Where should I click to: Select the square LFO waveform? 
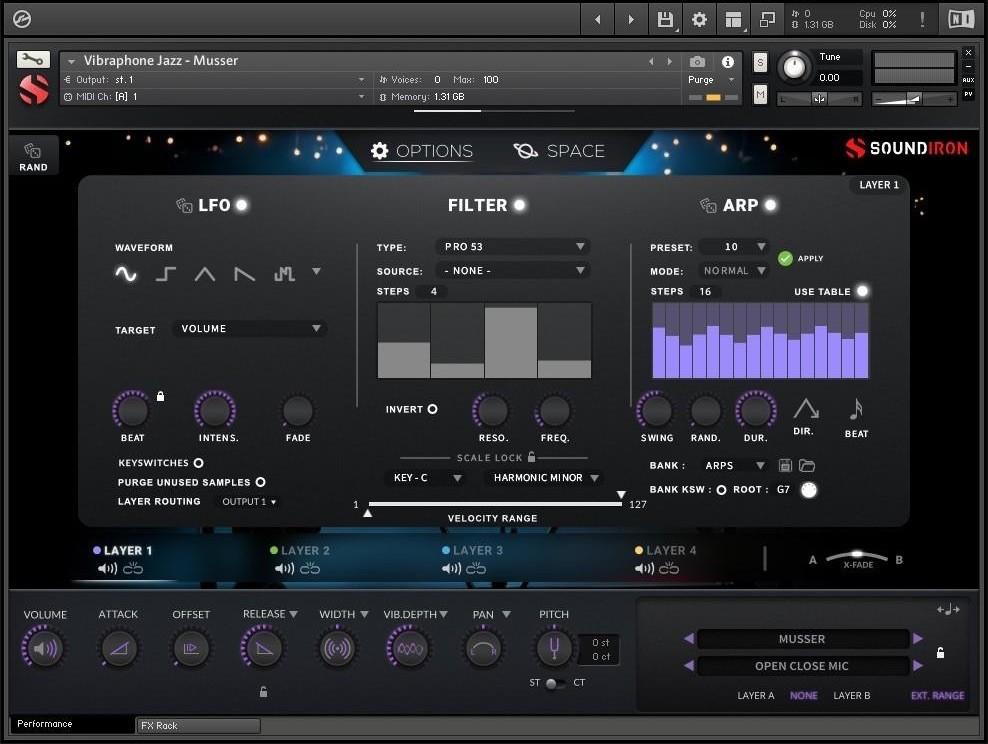pyautogui.click(x=165, y=272)
